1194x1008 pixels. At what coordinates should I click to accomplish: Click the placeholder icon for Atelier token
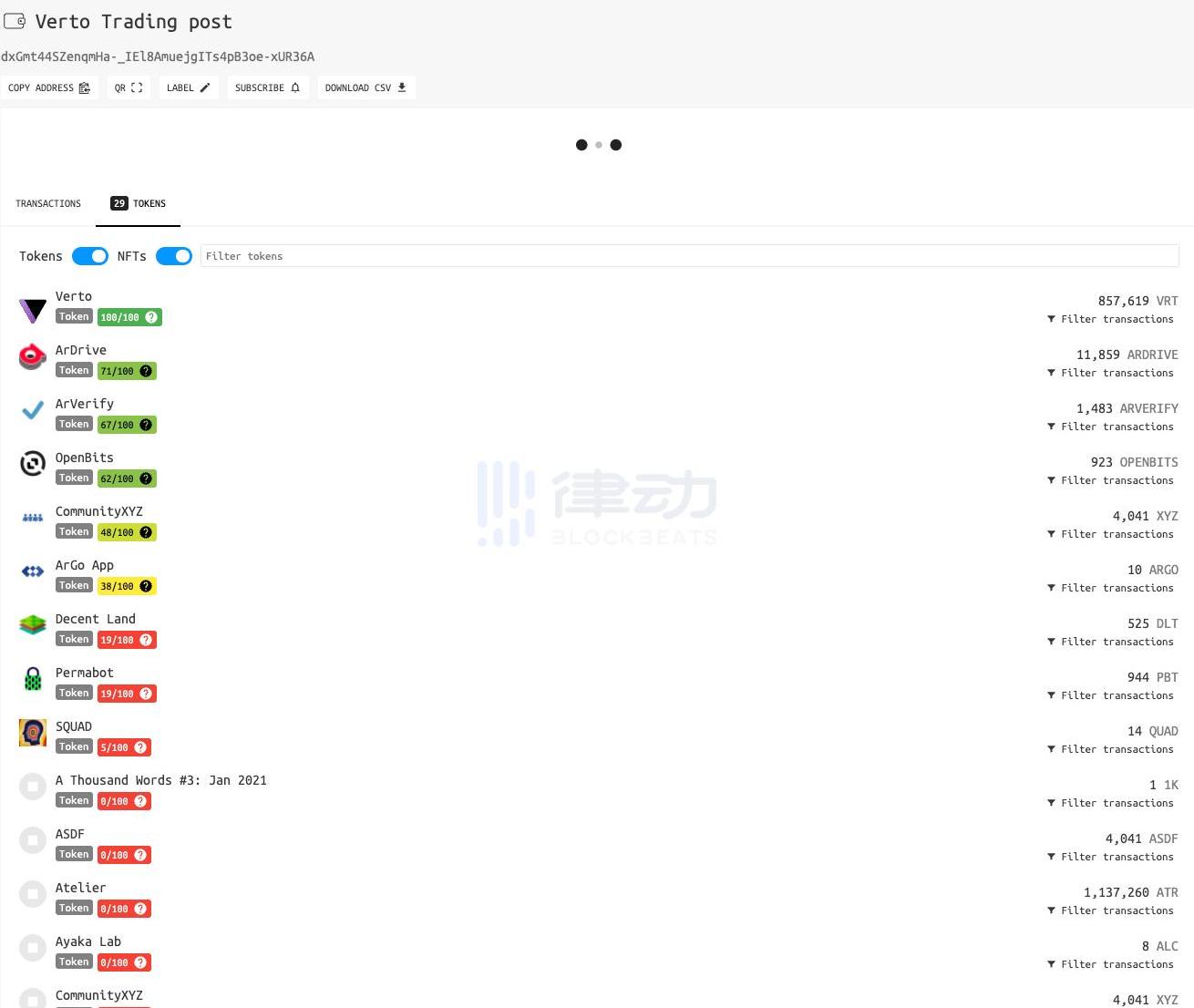(x=33, y=894)
